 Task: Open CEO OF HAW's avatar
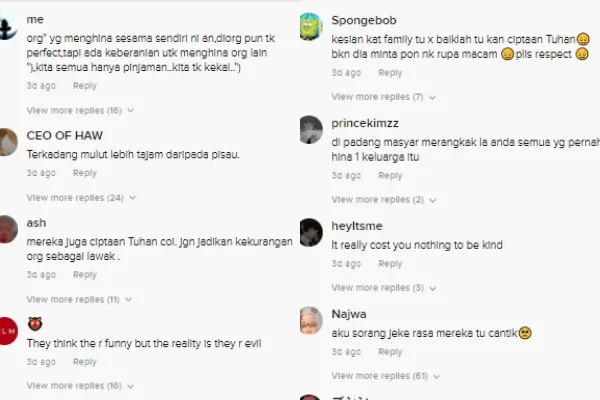pyautogui.click(x=8, y=142)
